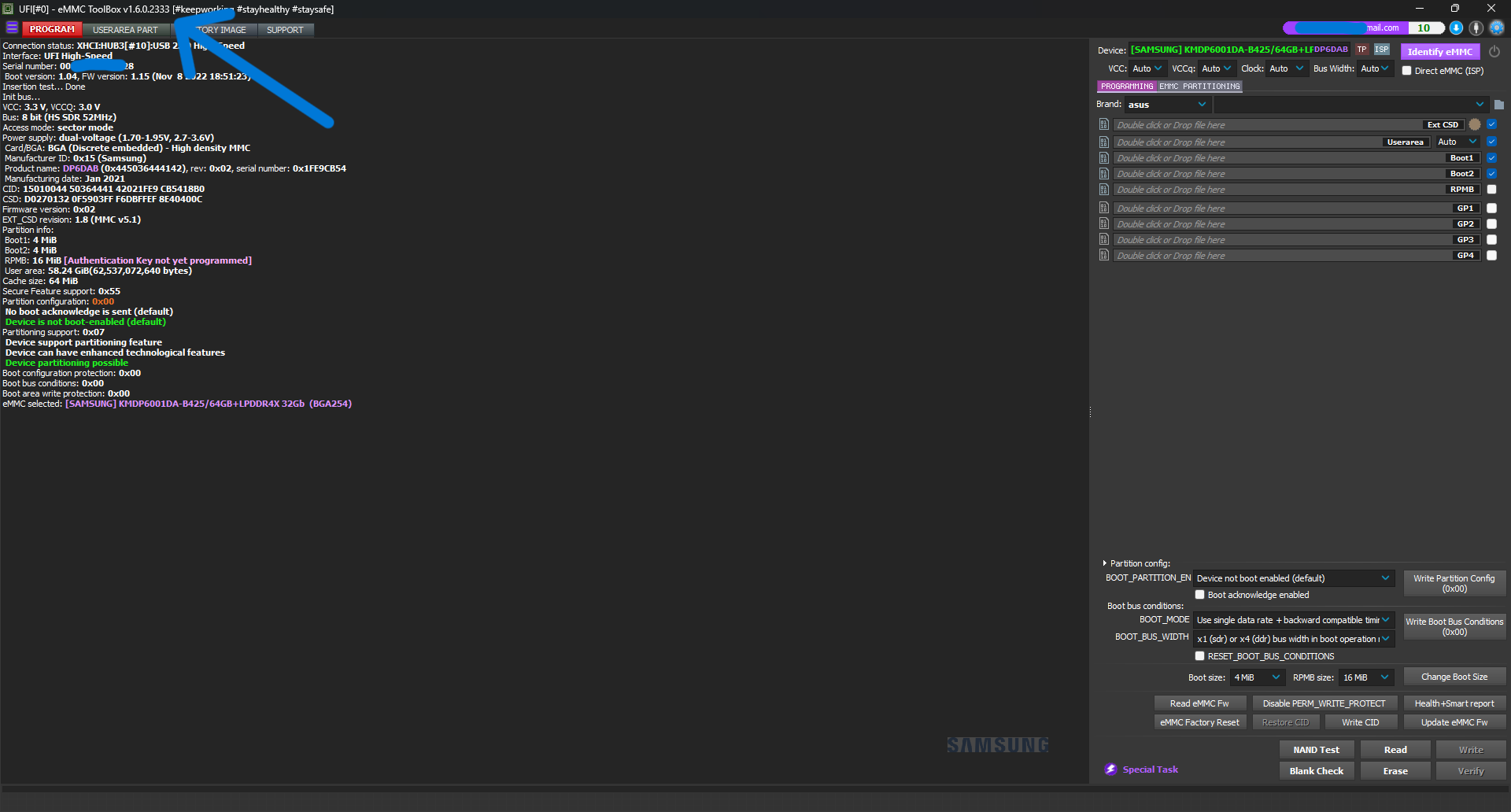Open the Bus Width dropdown
This screenshot has width=1511, height=812.
pyautogui.click(x=1376, y=68)
